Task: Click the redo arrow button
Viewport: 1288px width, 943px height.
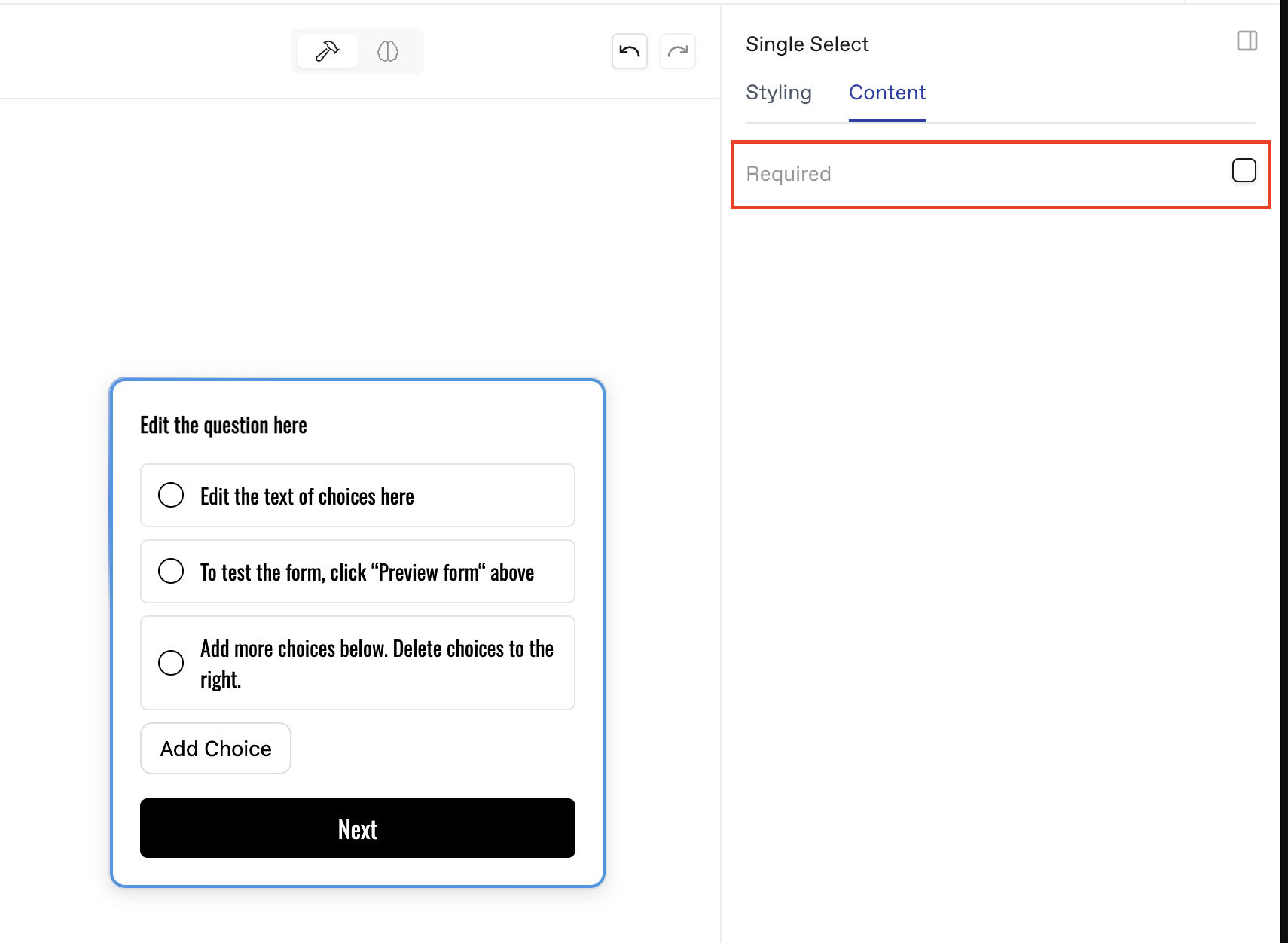Action: (678, 51)
